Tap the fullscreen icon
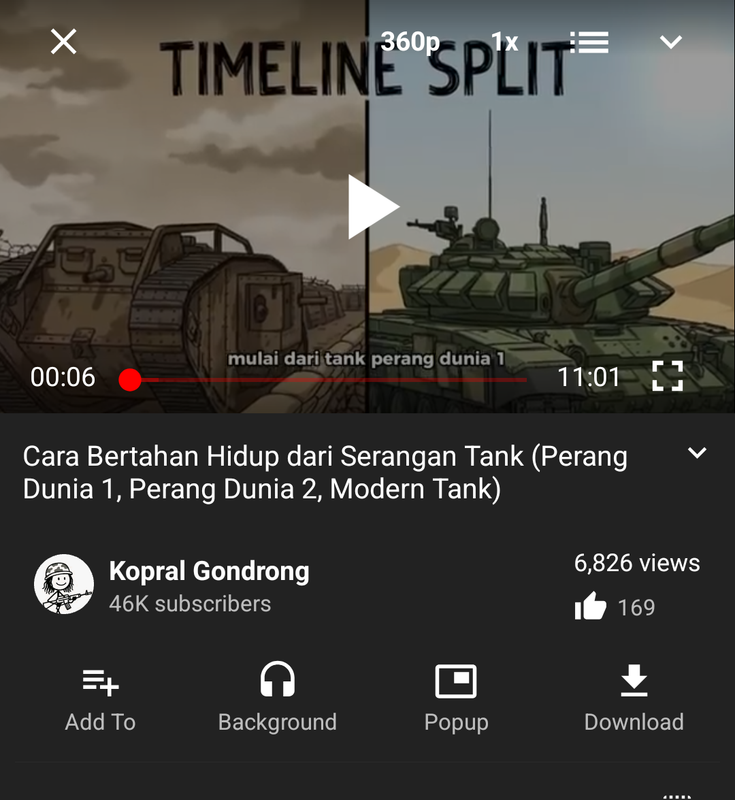Screen dimensions: 735x800 click(667, 377)
